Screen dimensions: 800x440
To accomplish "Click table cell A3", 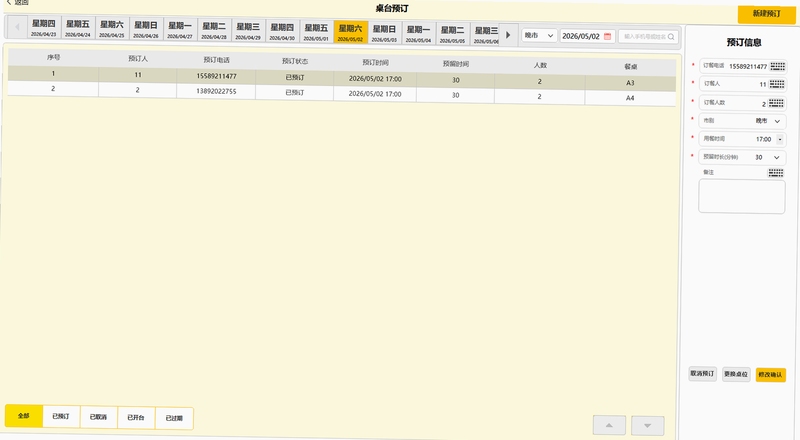I will point(630,83).
